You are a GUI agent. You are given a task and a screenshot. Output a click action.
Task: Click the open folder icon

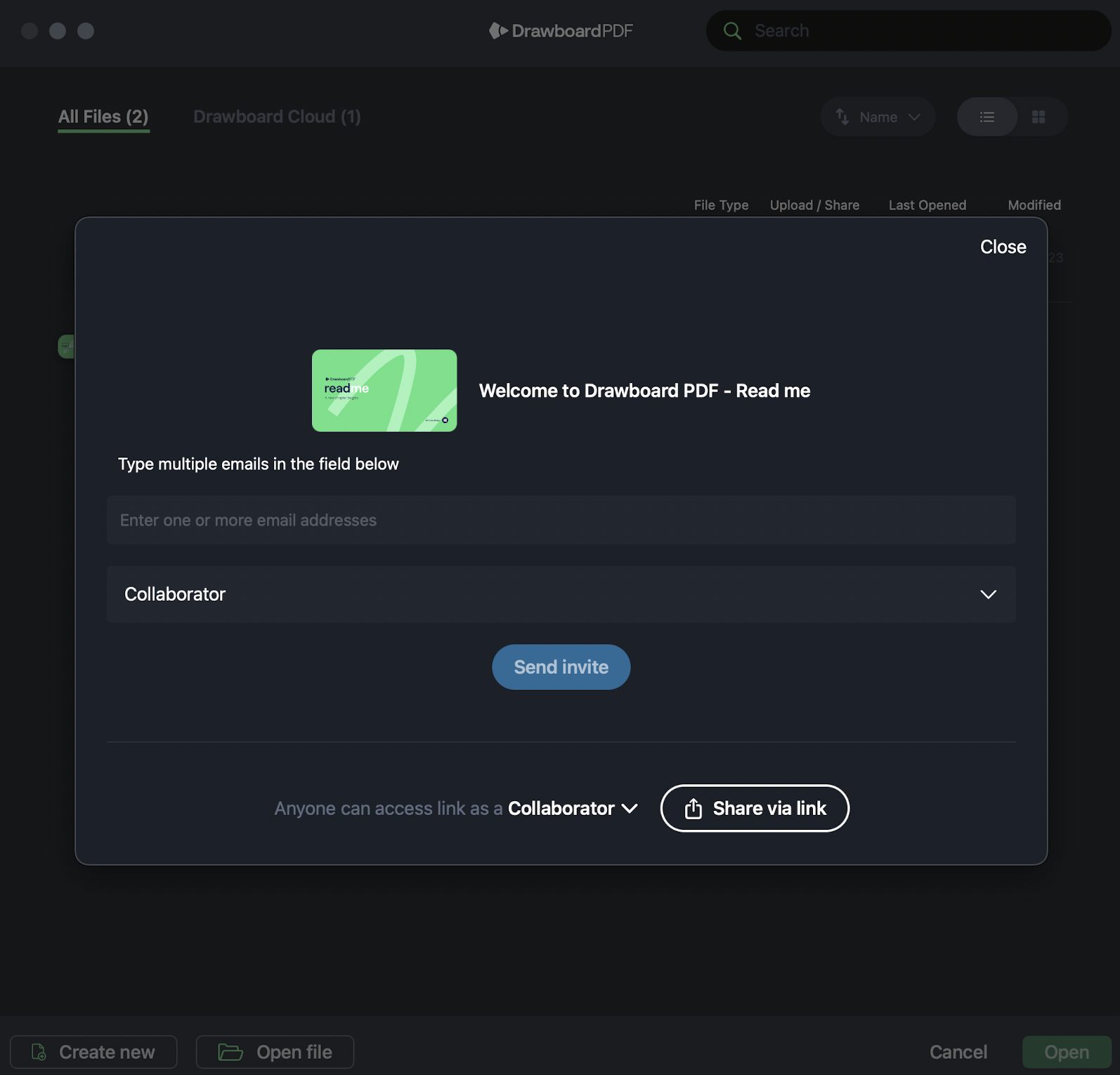pyautogui.click(x=230, y=1052)
